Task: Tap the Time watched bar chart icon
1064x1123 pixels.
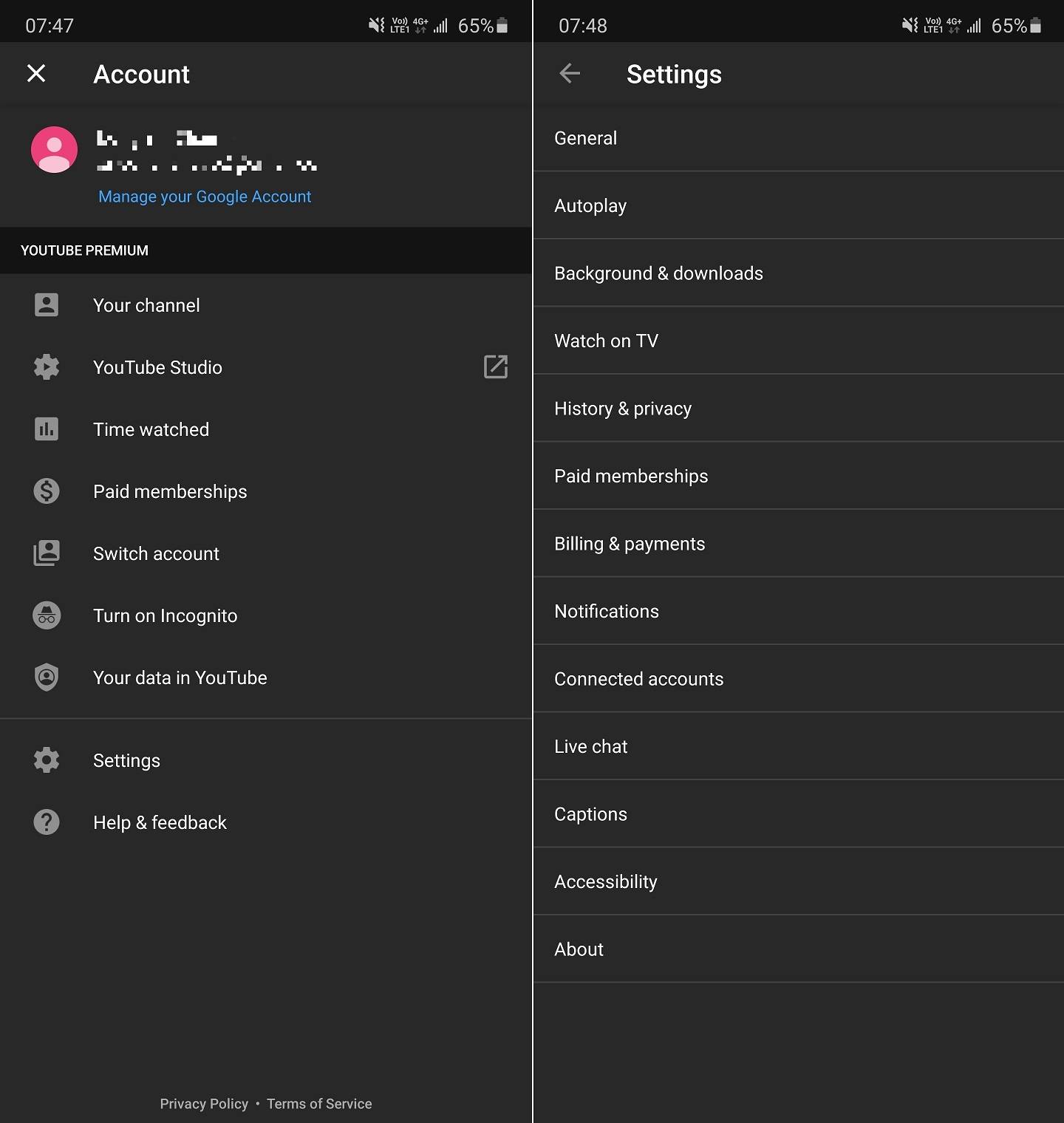Action: 47,429
